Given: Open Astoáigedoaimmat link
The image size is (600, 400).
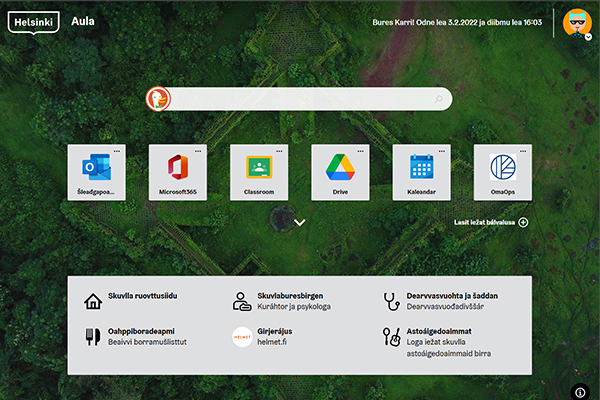Looking at the screenshot, I should click(439, 331).
